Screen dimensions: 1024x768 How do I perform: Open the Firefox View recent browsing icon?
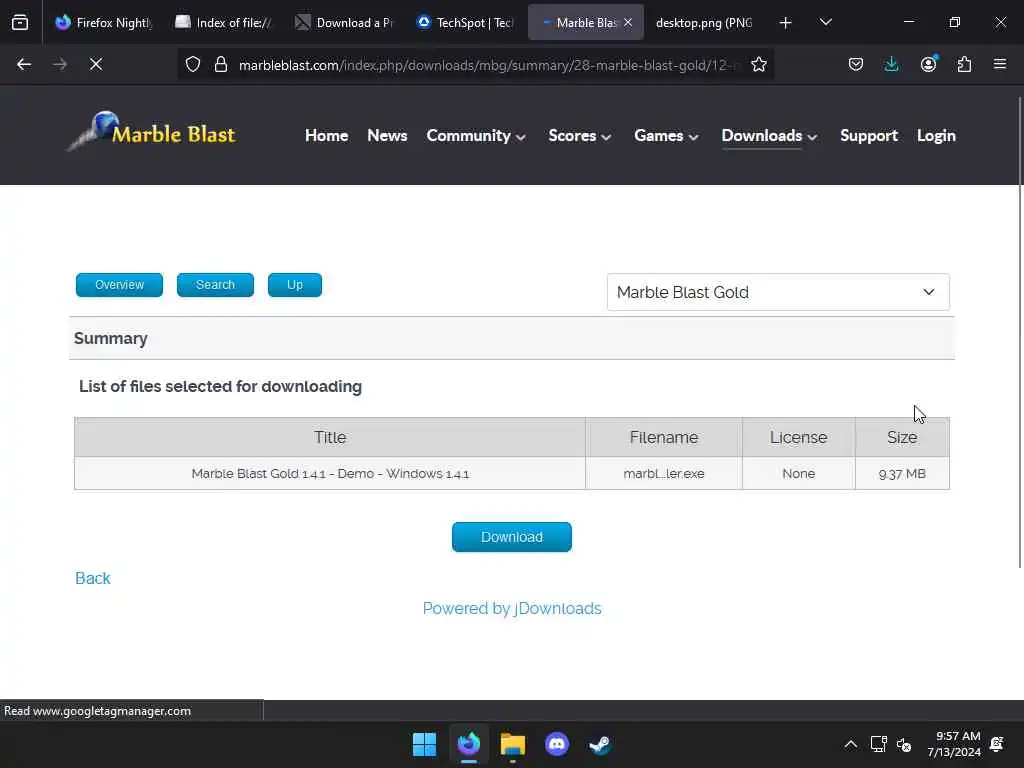20,23
